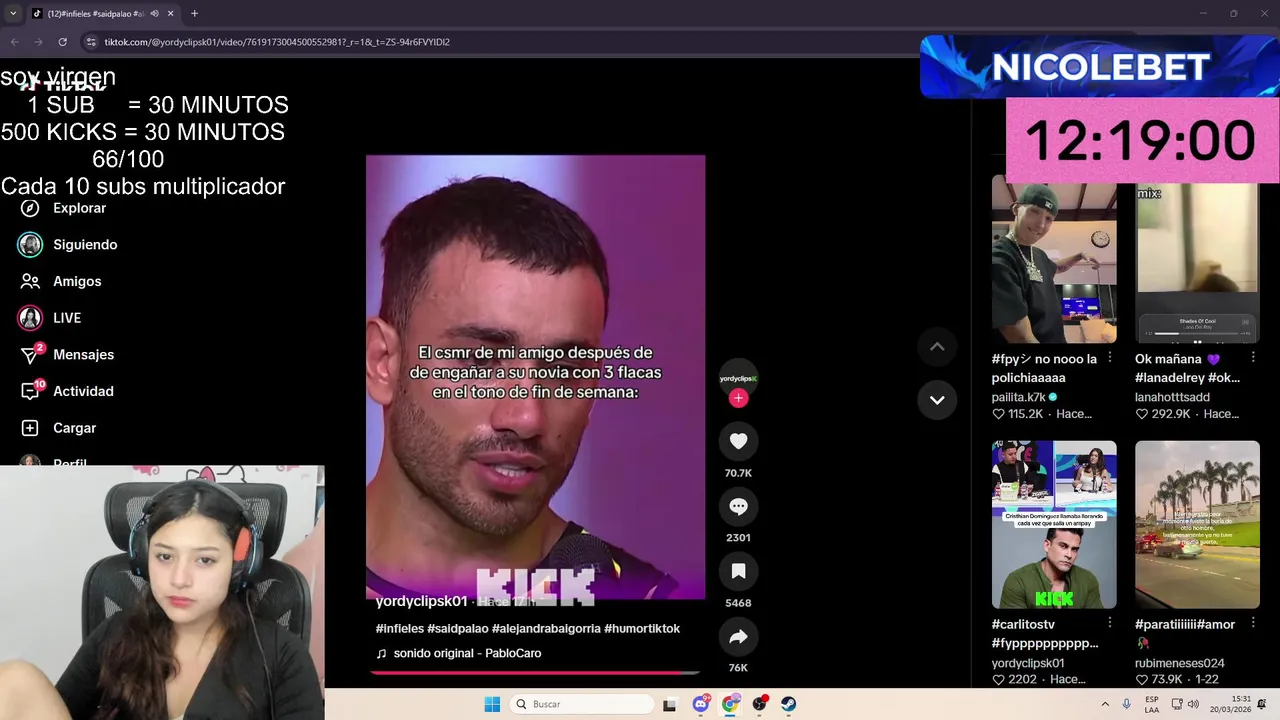Open Mensajes in the sidebar
Viewport: 1280px width, 720px height.
click(83, 355)
